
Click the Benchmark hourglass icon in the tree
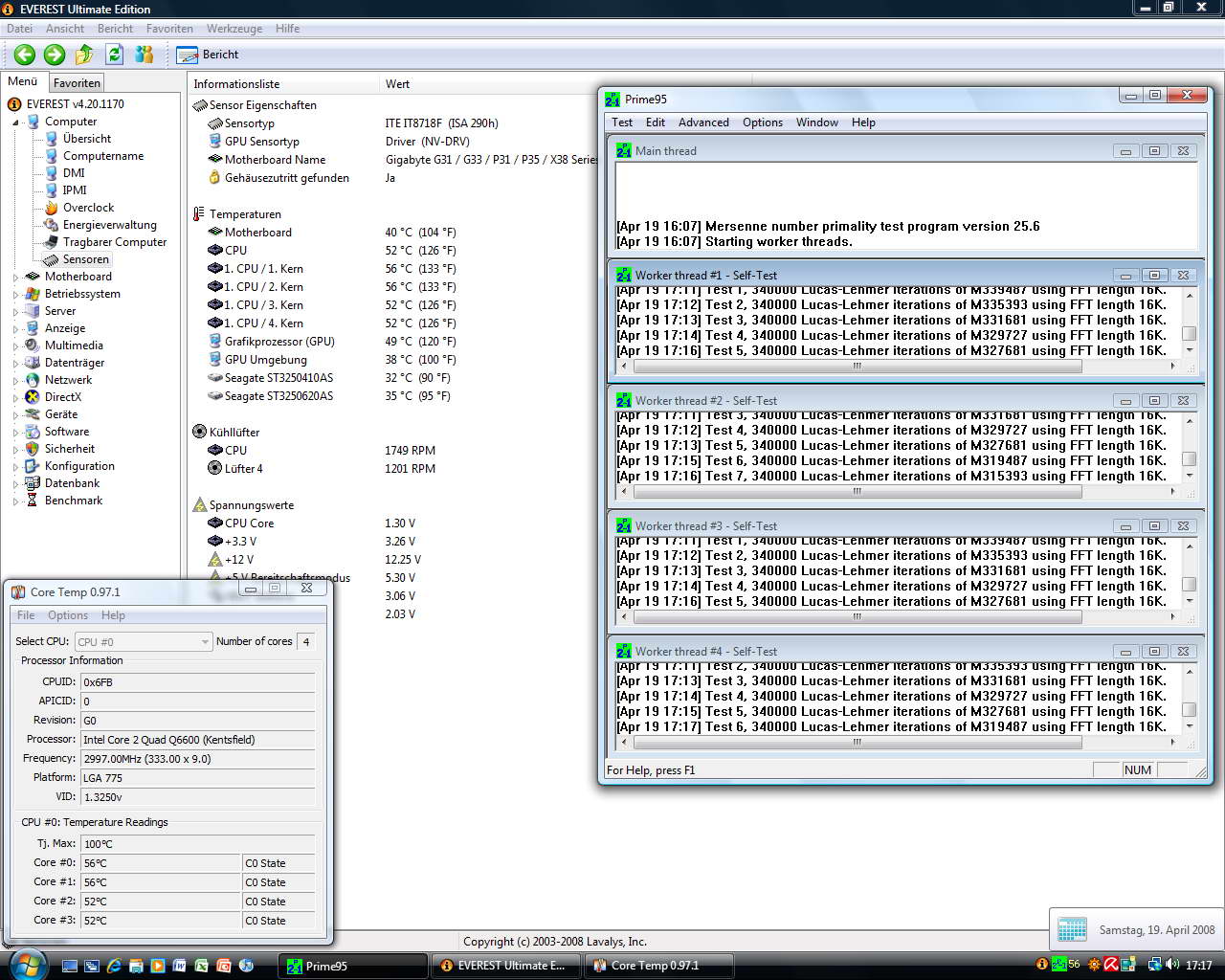click(x=33, y=501)
